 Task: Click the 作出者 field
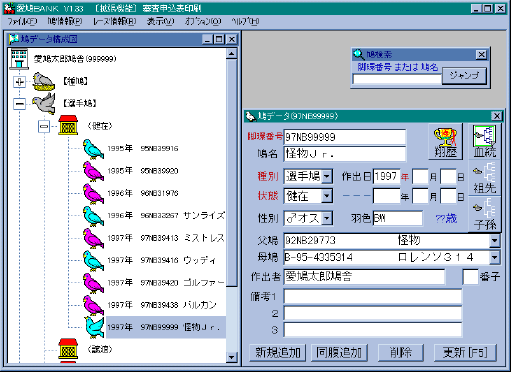coord(364,277)
